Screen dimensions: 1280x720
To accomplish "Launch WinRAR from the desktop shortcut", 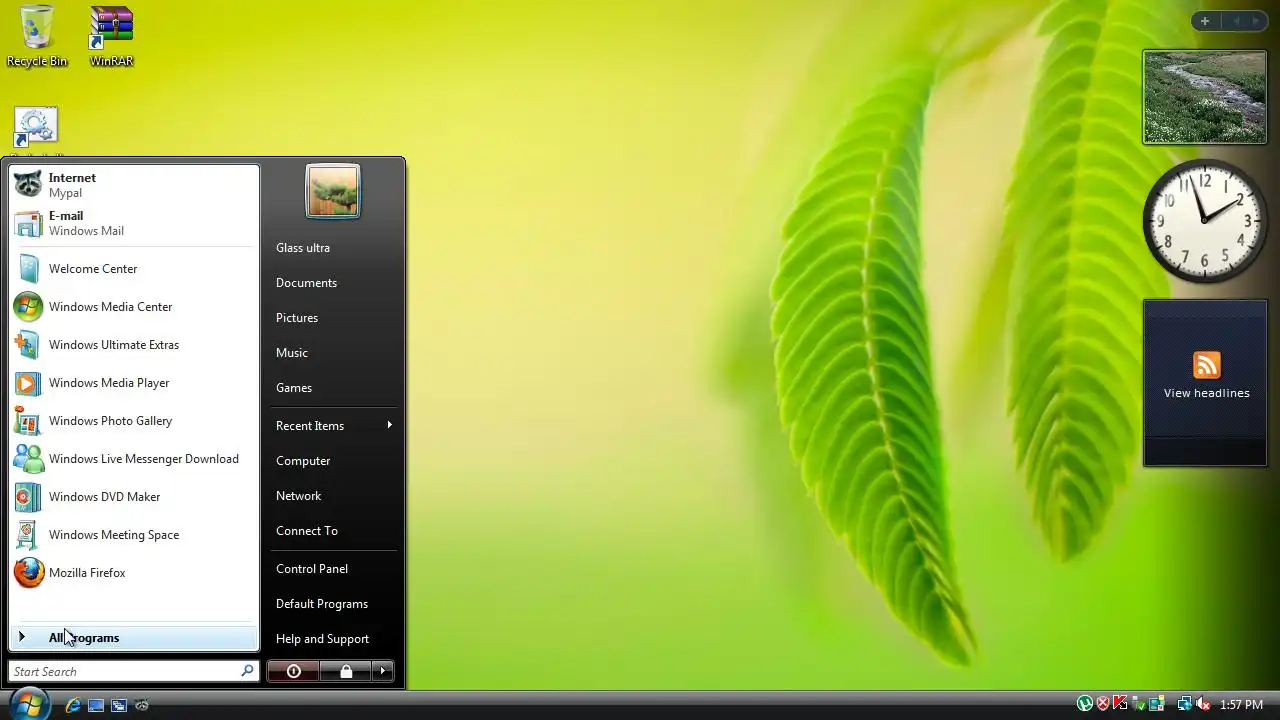I will tap(111, 36).
